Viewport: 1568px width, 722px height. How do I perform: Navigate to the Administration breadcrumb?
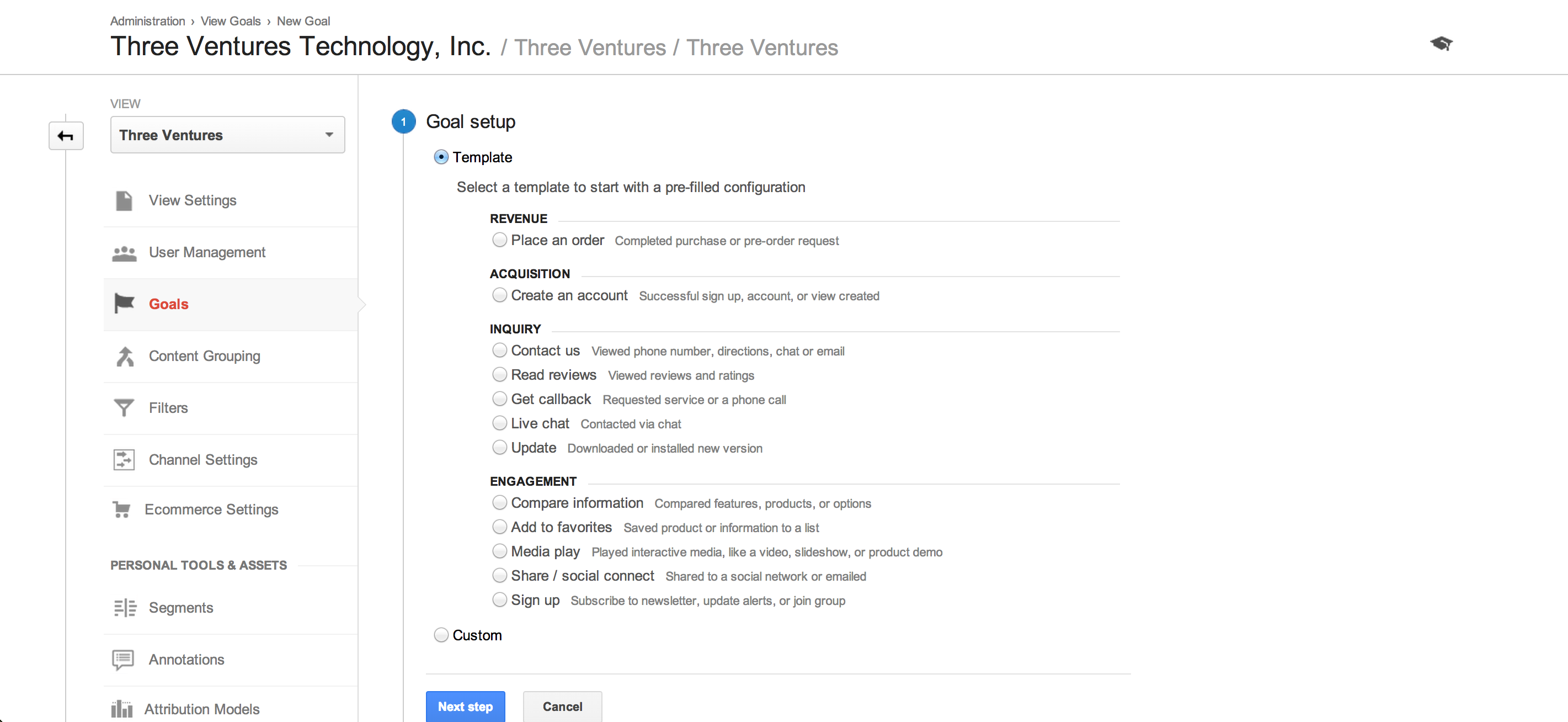point(147,20)
